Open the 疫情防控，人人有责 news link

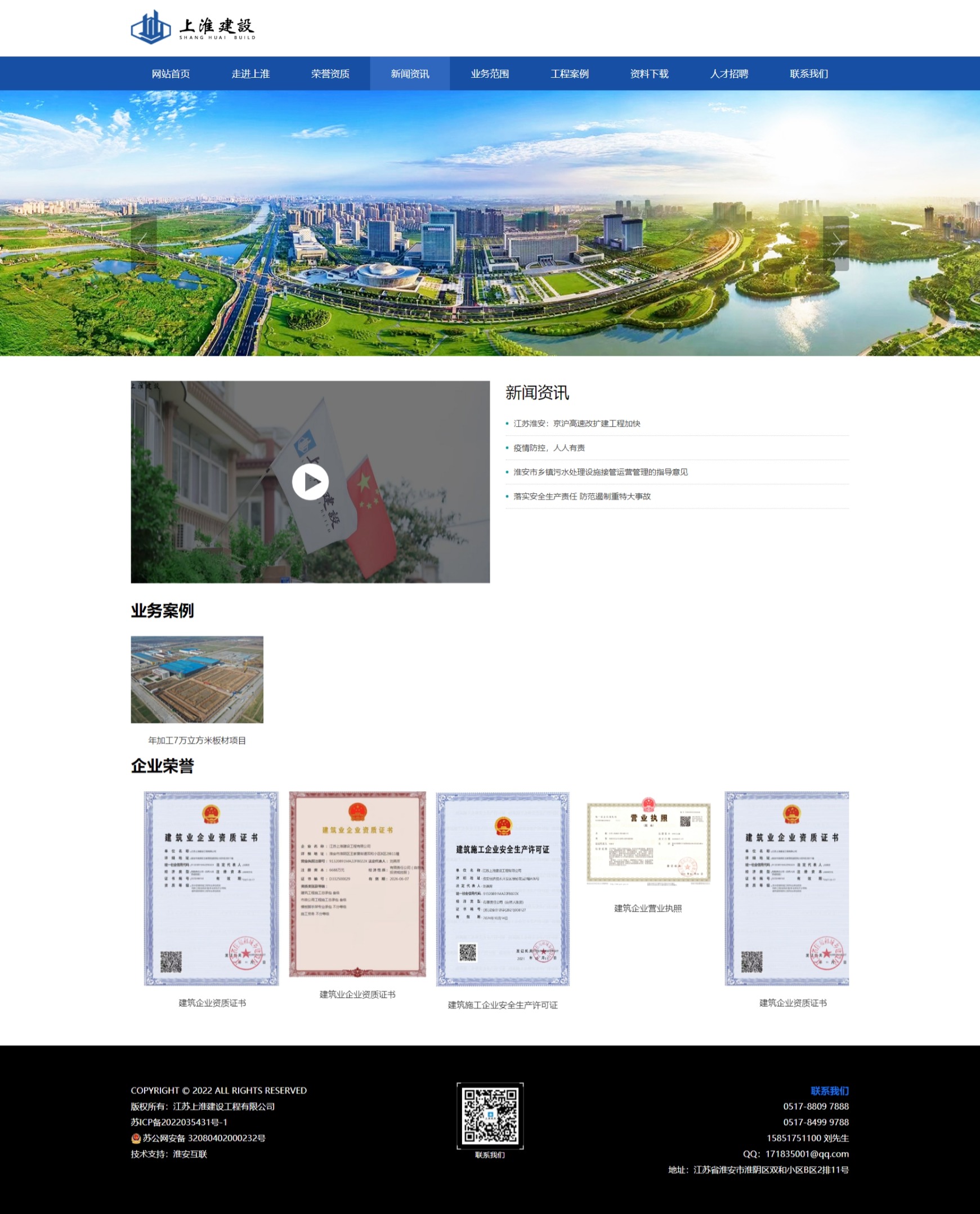[x=549, y=448]
